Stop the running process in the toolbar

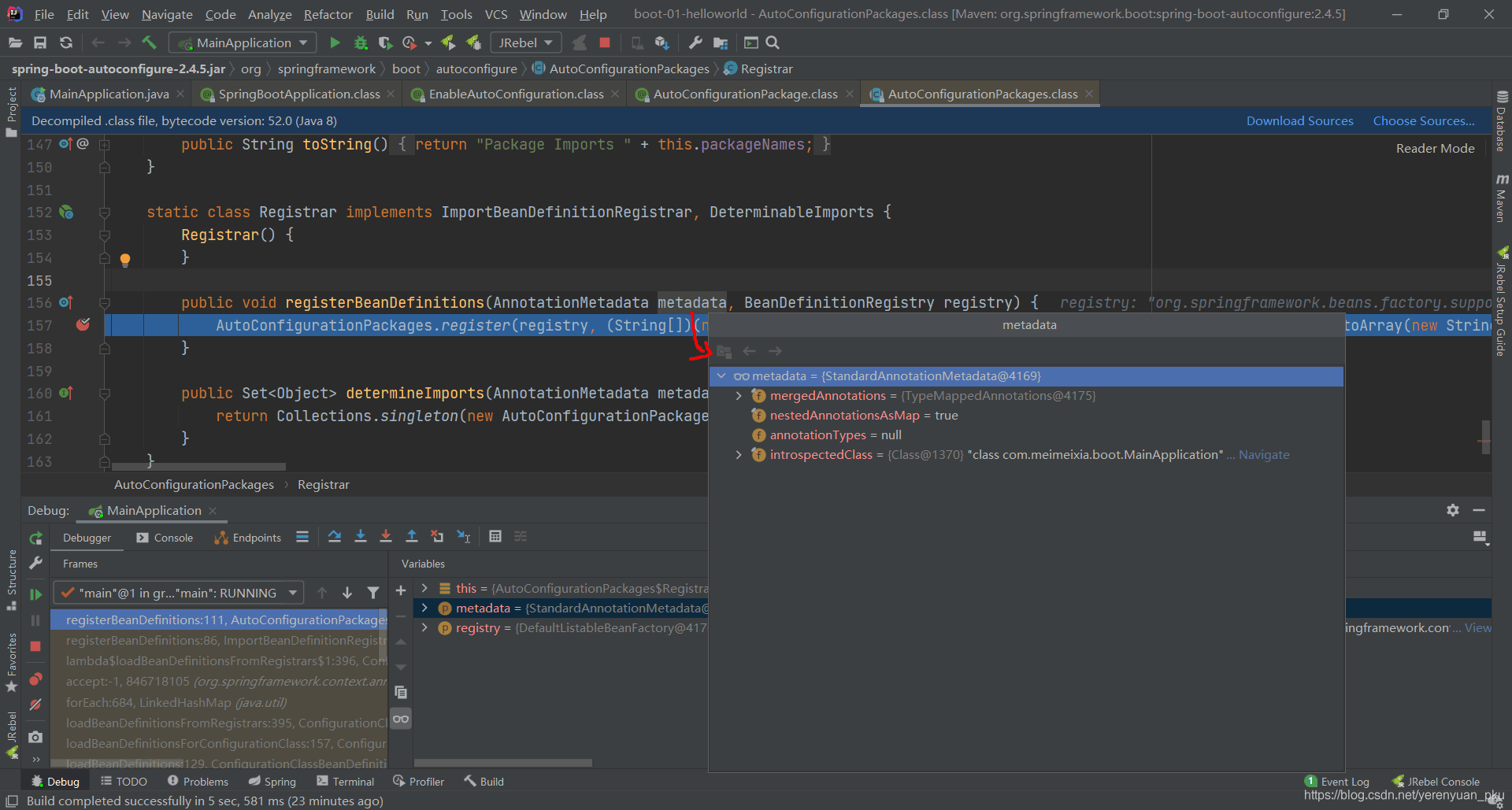click(605, 43)
